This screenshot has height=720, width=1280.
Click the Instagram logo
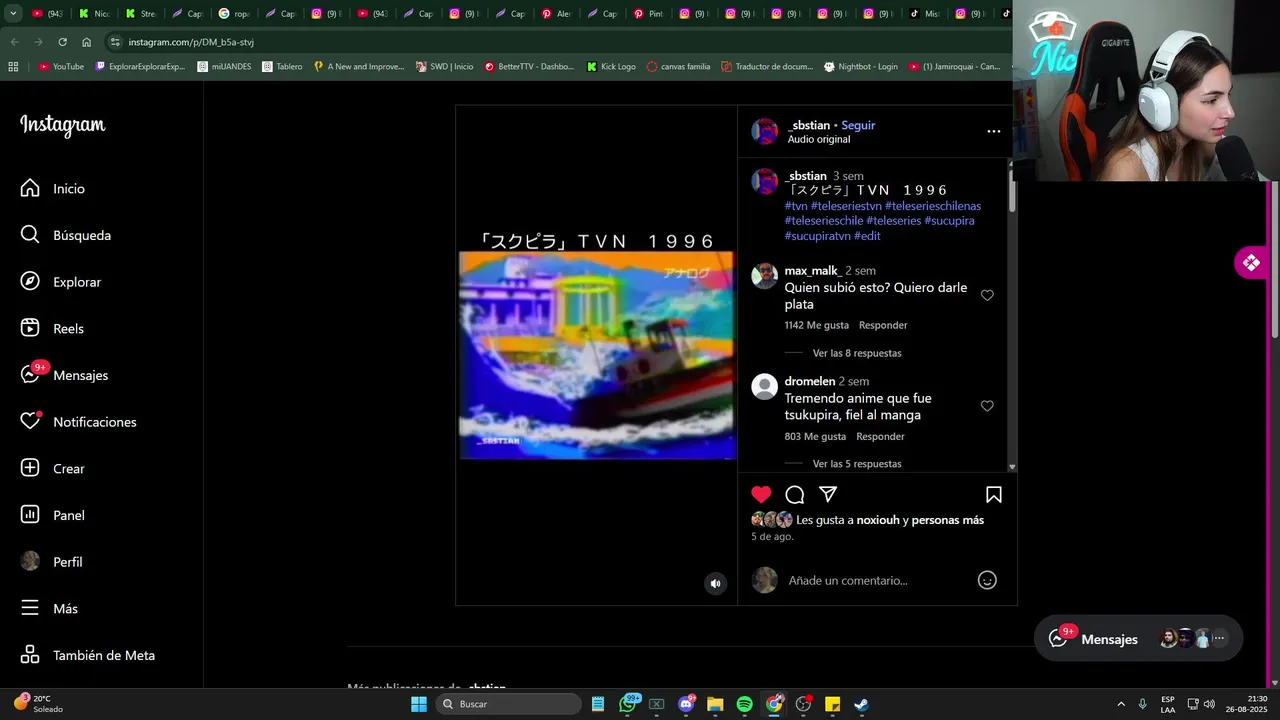[x=62, y=125]
